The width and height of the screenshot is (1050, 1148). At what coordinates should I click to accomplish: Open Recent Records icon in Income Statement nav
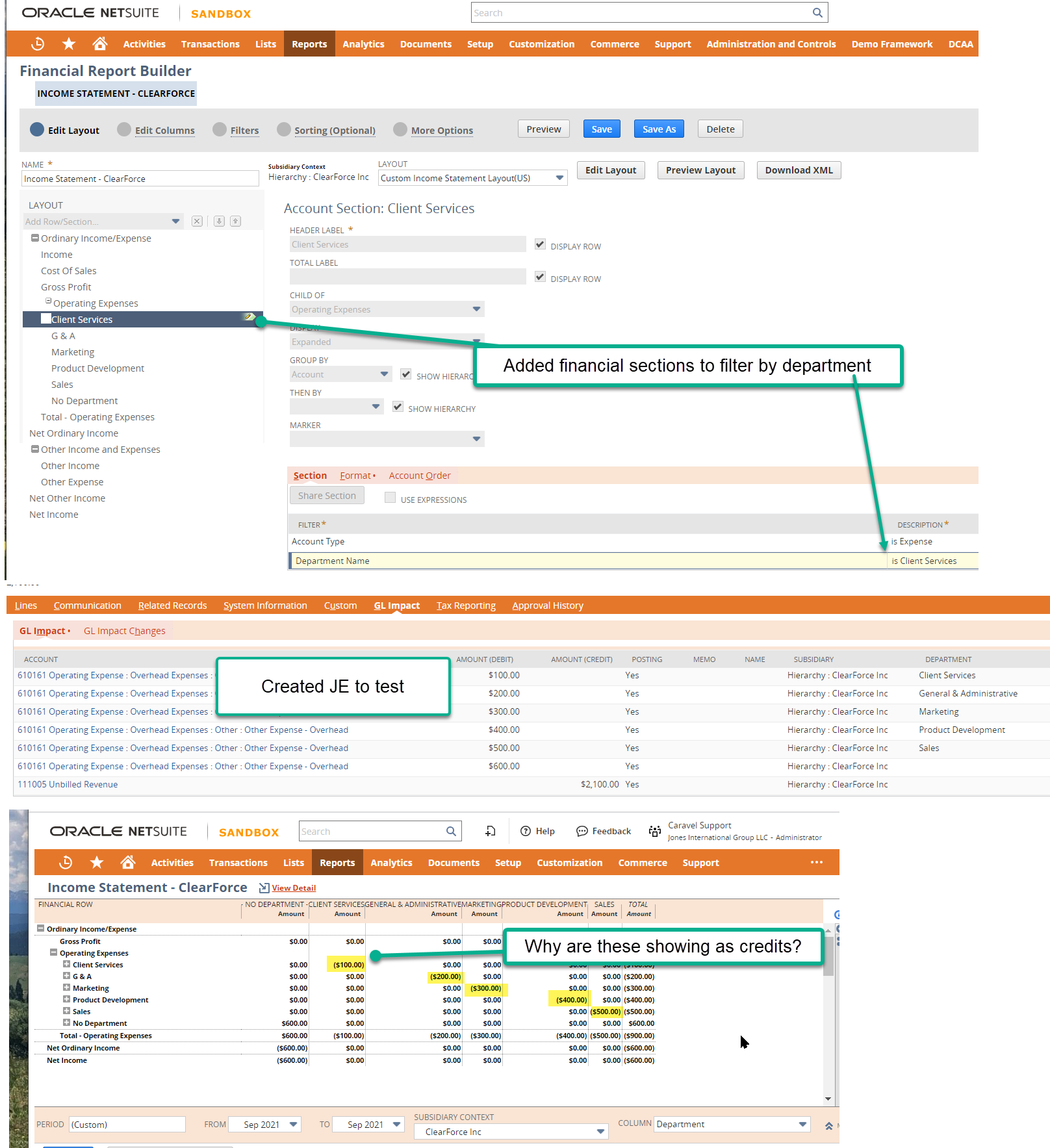[66, 862]
